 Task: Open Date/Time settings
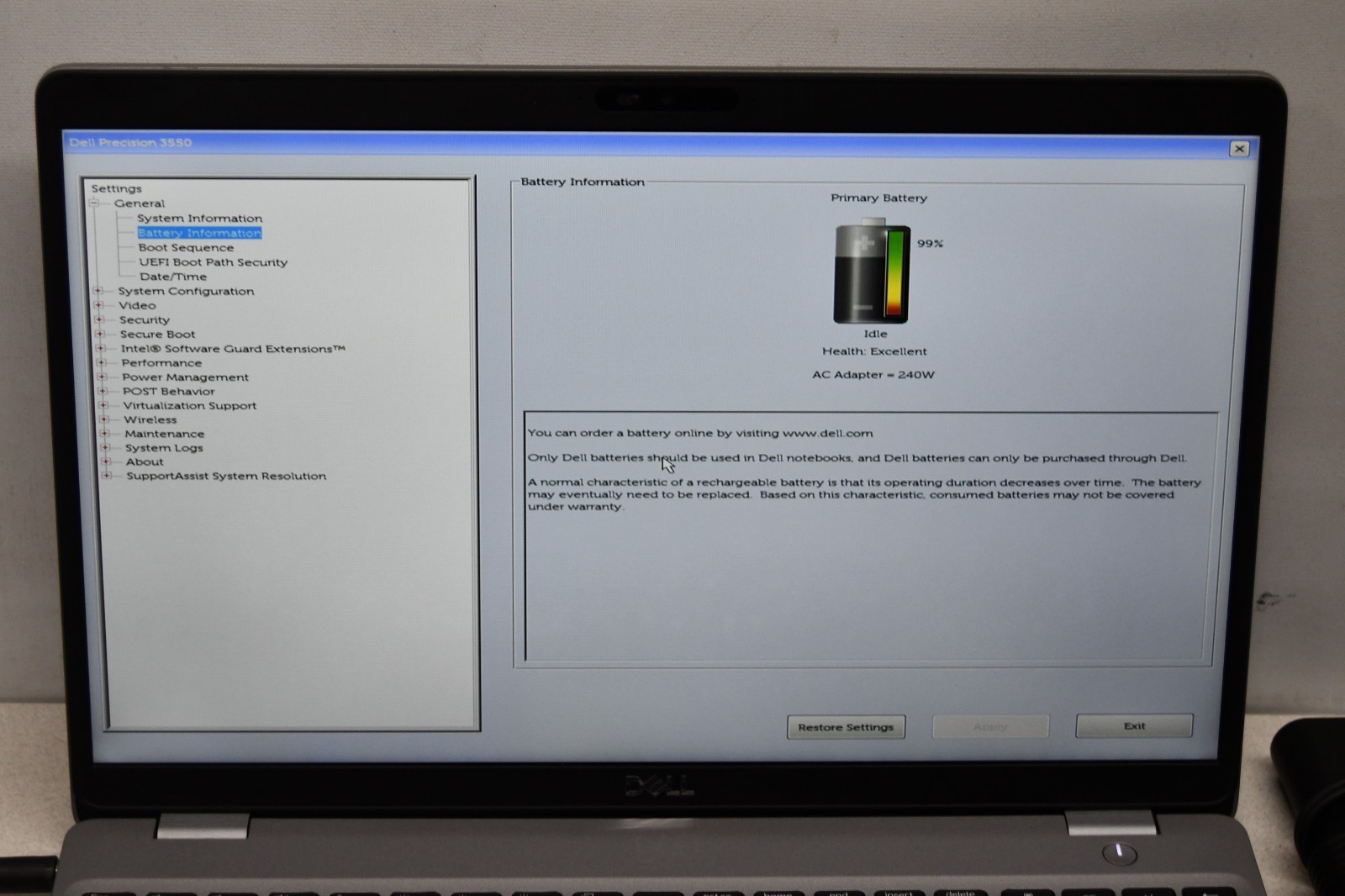pyautogui.click(x=173, y=277)
